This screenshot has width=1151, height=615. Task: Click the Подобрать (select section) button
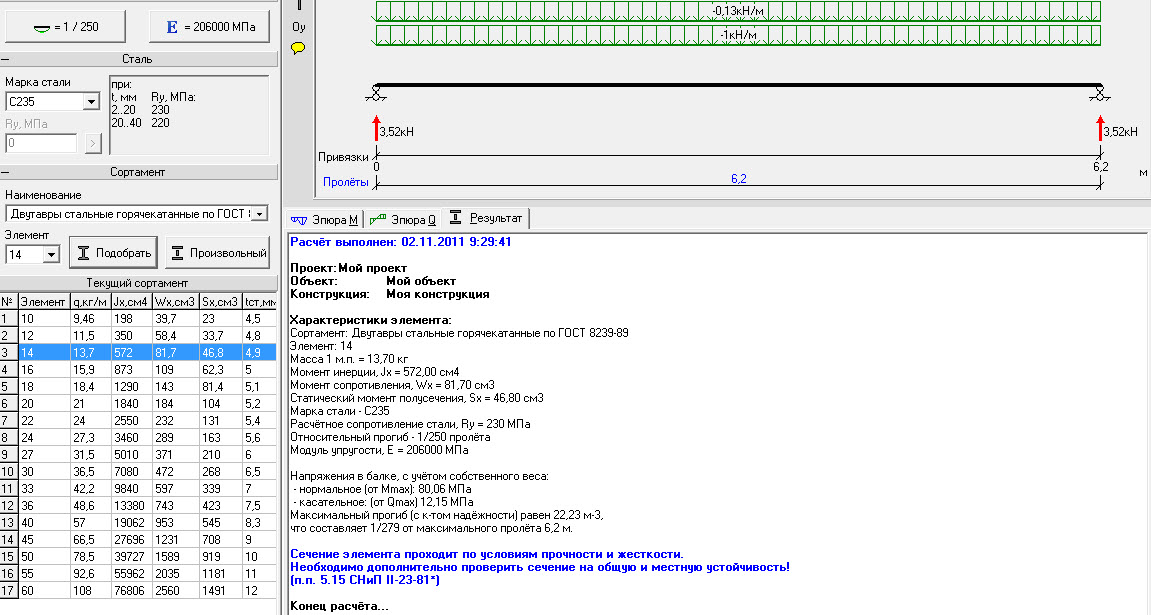point(114,253)
